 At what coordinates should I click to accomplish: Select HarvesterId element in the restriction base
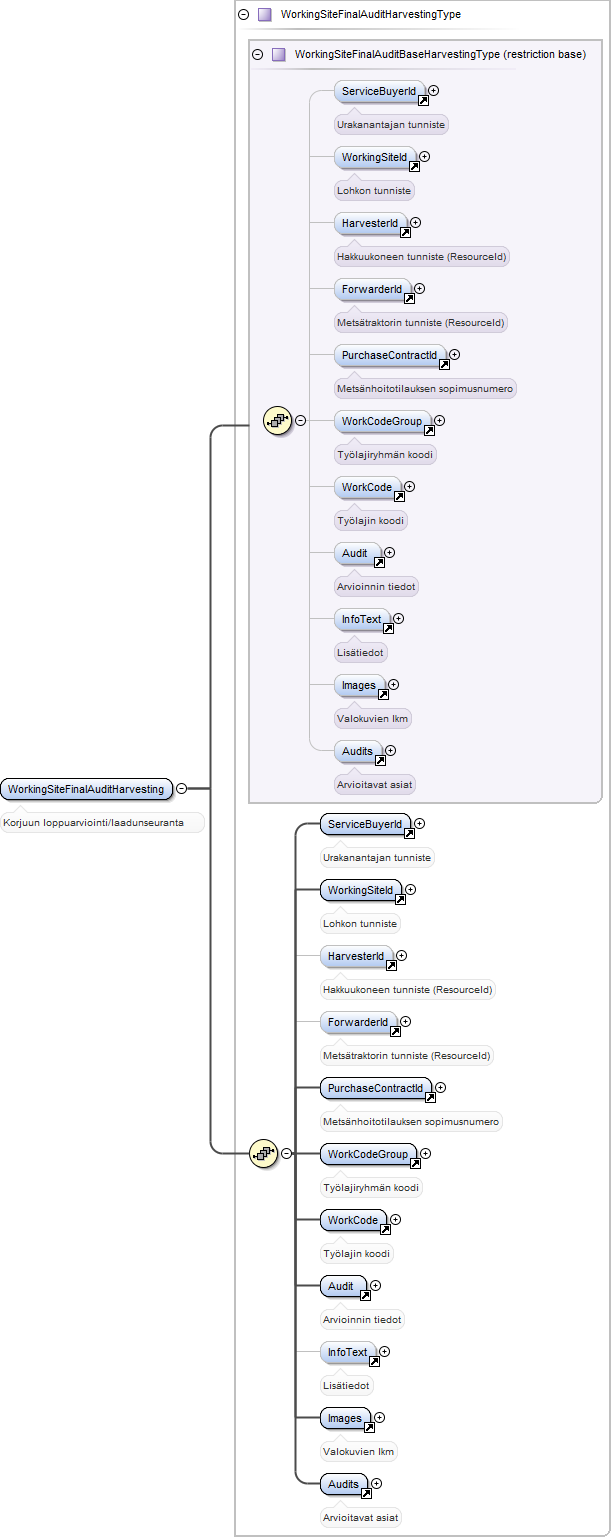point(370,223)
